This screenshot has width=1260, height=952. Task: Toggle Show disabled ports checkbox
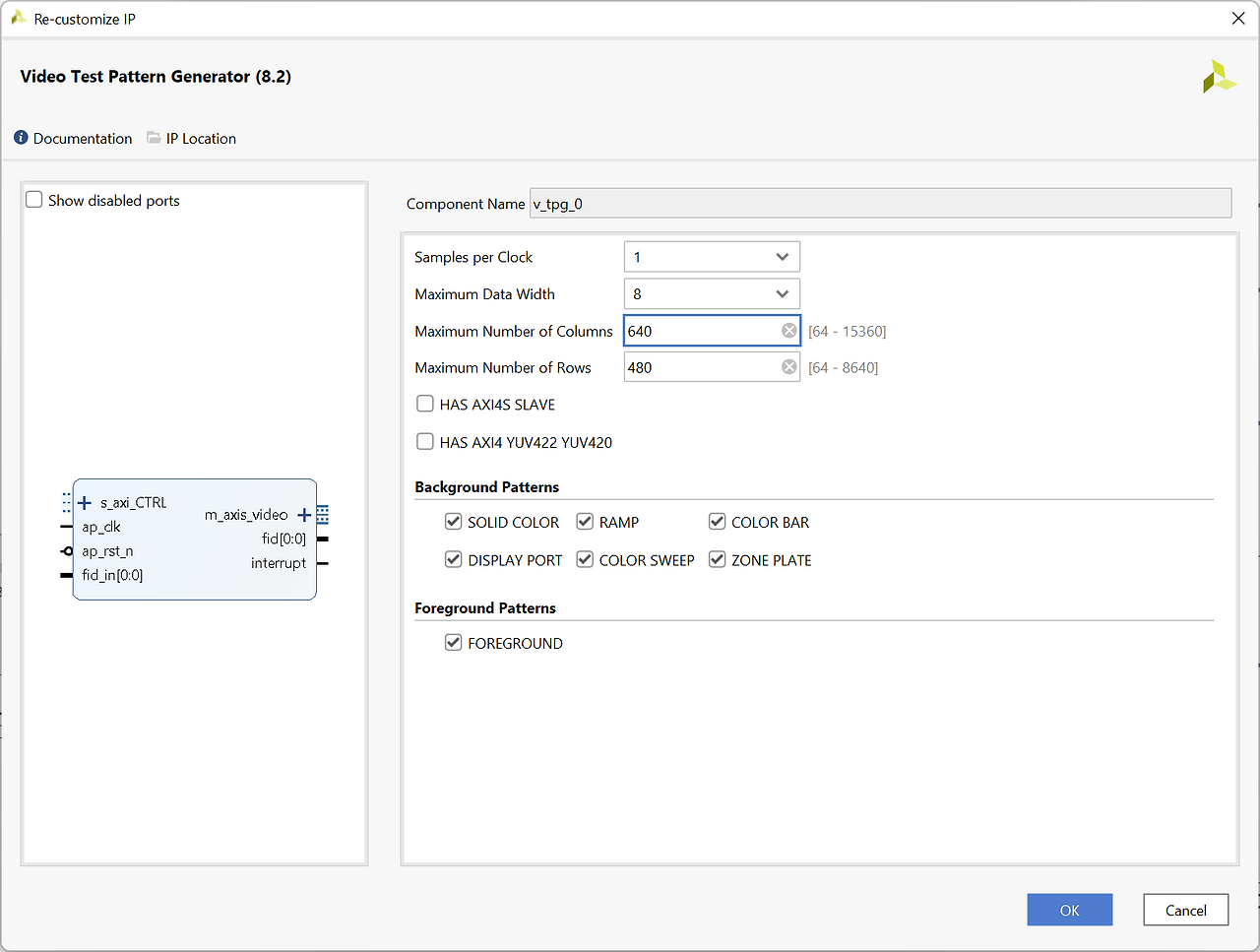pos(34,200)
